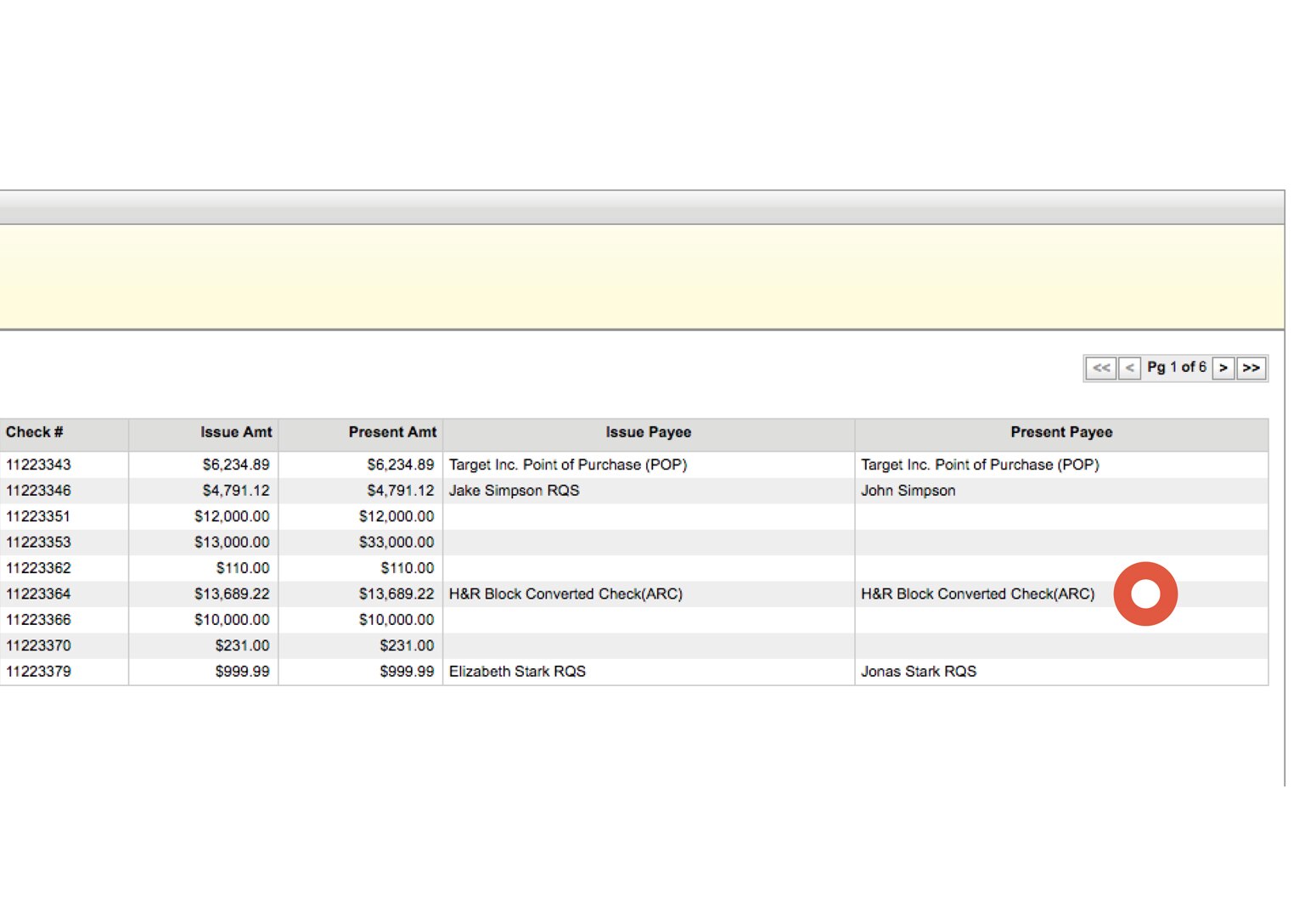Click the previous-page < pagination icon
This screenshot has height=923, width=1316.
(1129, 368)
